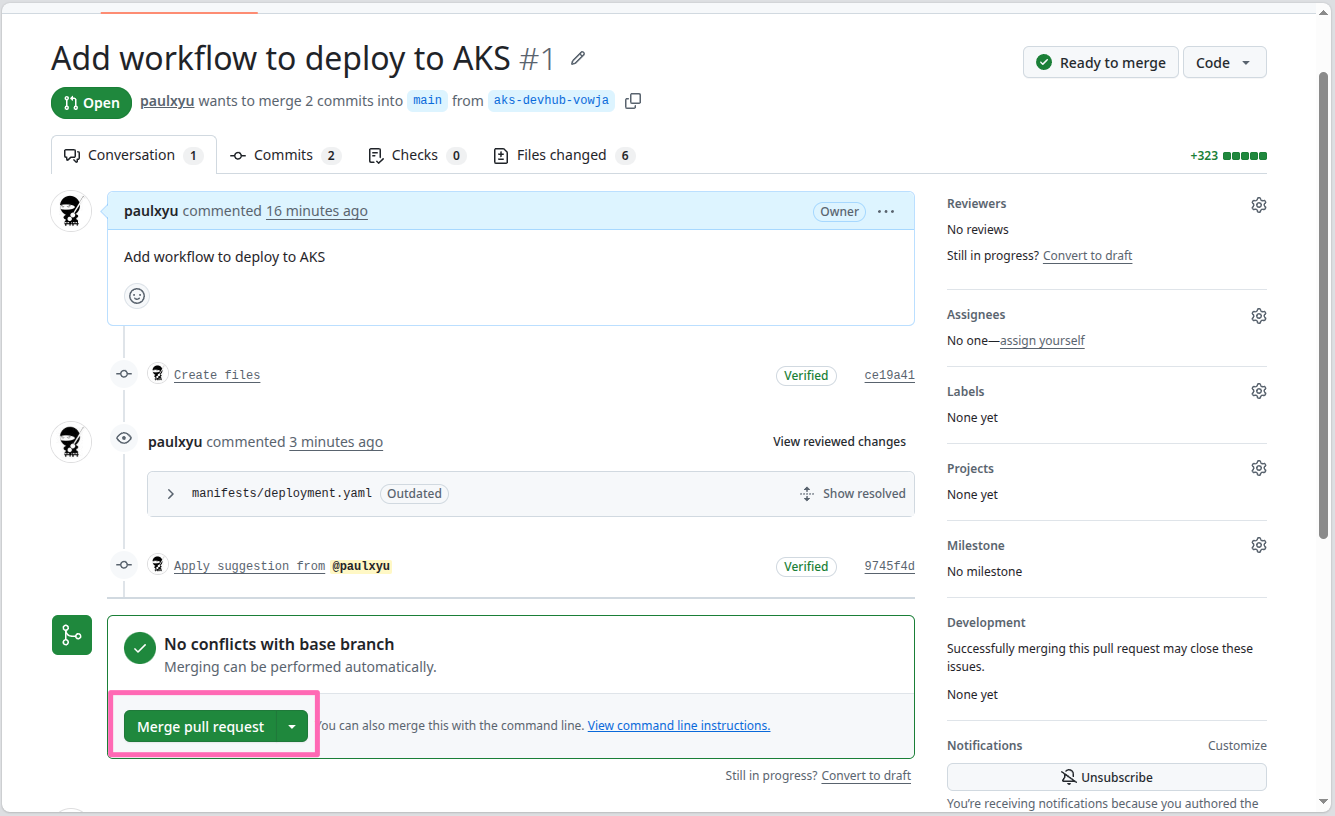The height and width of the screenshot is (816, 1335).
Task: Expand manifests/deployment.yaml outdated thread
Action: (x=171, y=494)
